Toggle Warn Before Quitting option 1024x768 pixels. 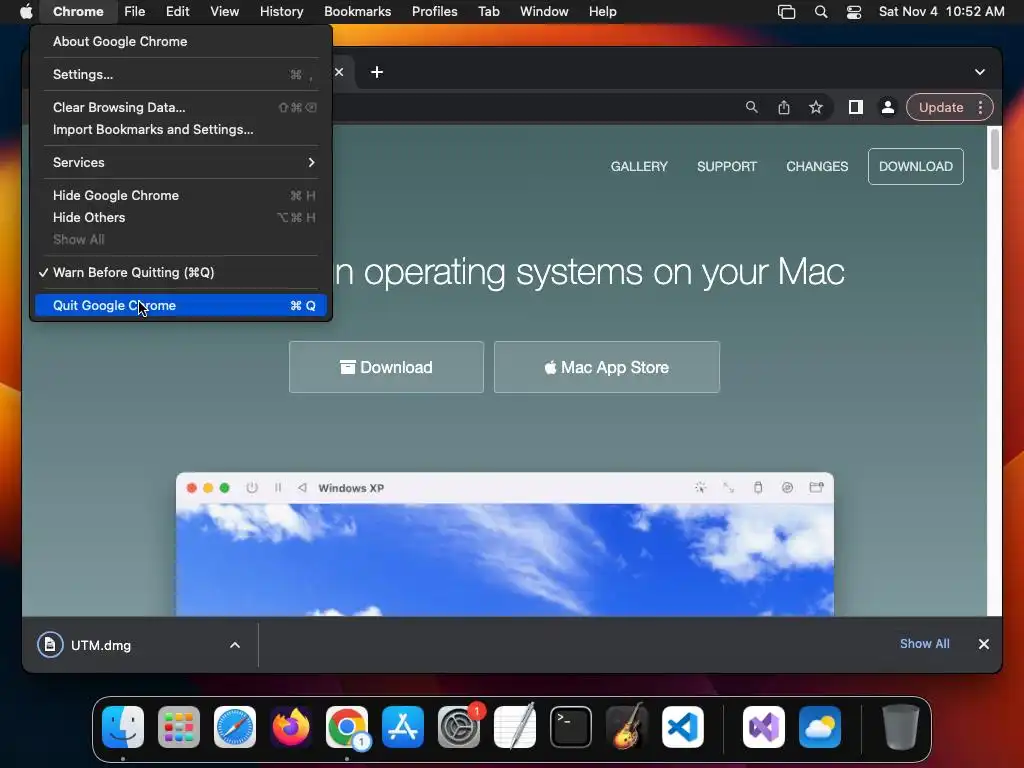[180, 272]
